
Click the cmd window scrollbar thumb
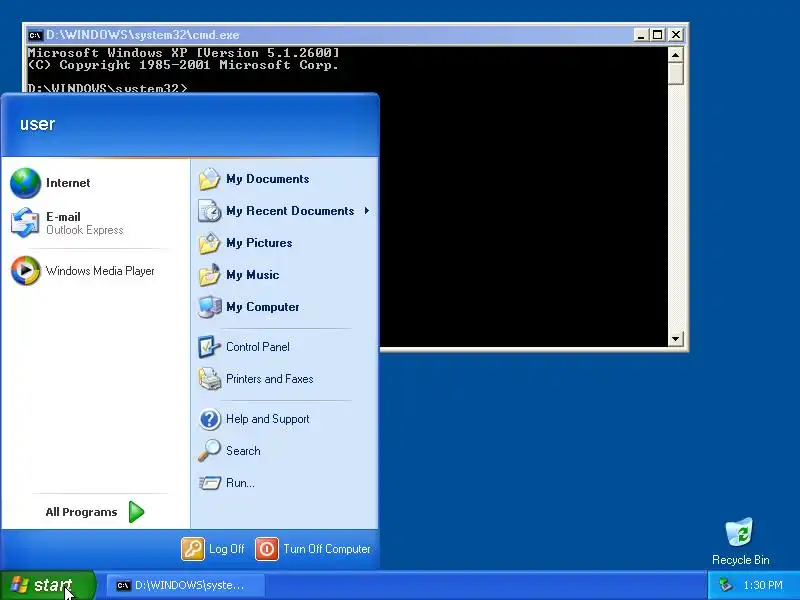point(676,73)
